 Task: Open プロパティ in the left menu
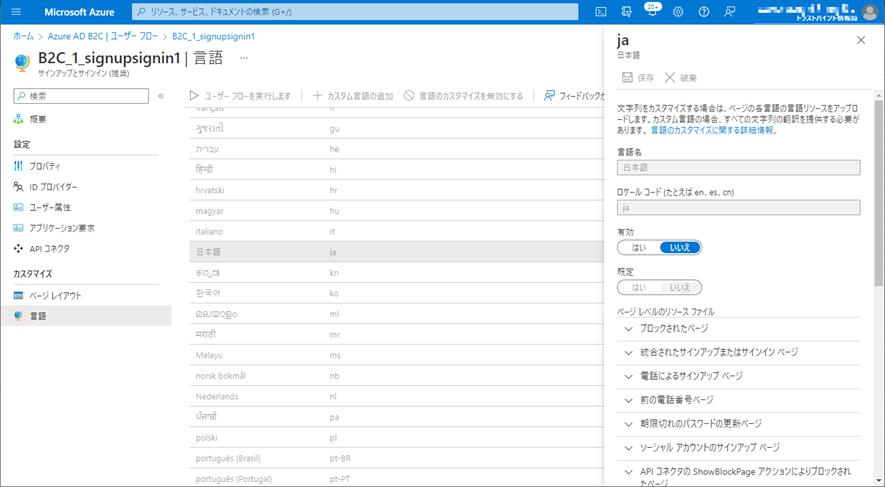point(45,166)
